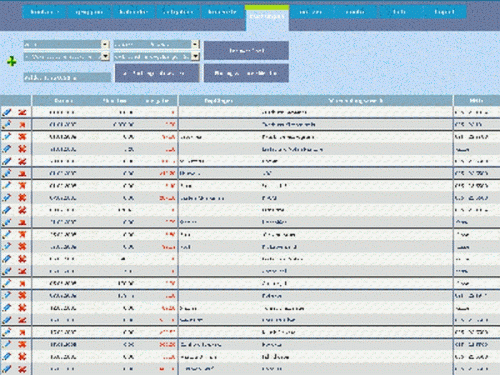500x375 pixels.
Task: Sort by the second column header
Action: (115, 101)
